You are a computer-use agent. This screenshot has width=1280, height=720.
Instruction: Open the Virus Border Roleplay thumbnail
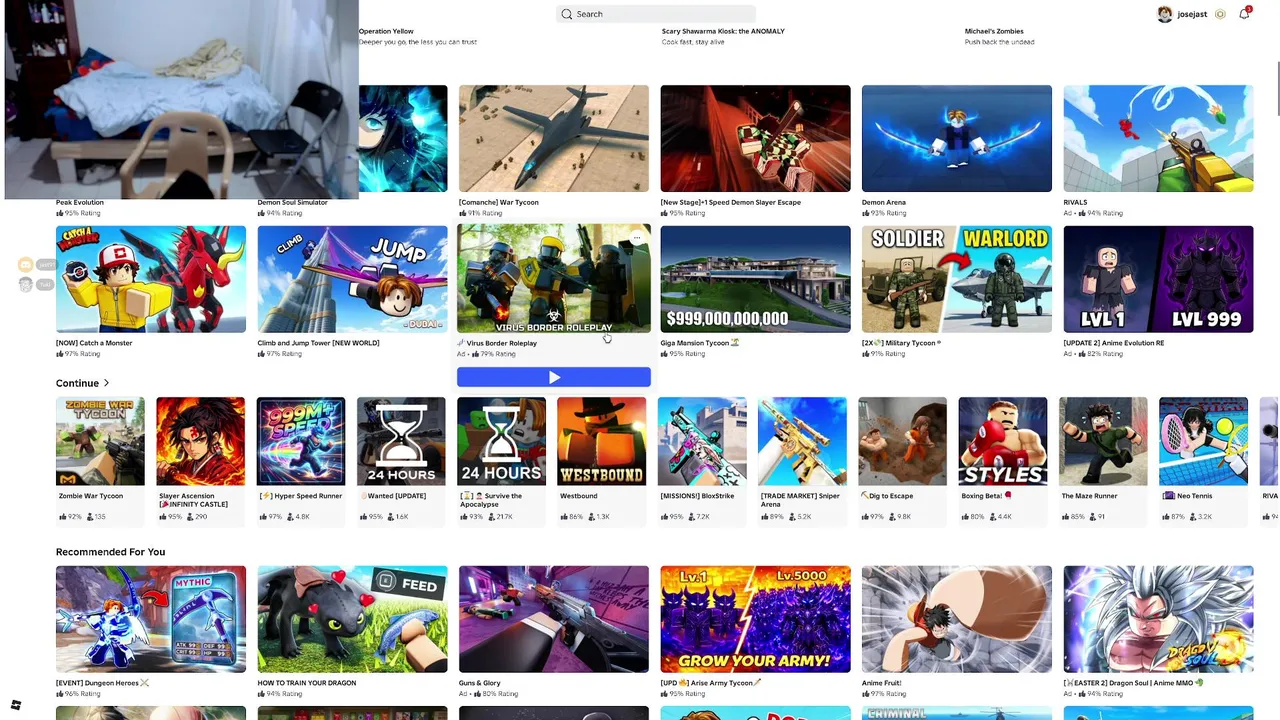[x=554, y=279]
